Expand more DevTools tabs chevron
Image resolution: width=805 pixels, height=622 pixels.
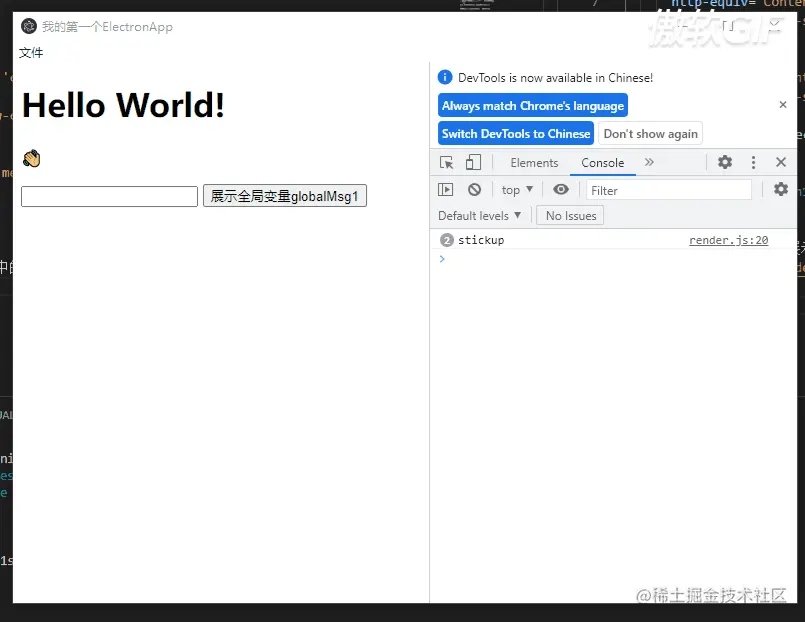(649, 162)
